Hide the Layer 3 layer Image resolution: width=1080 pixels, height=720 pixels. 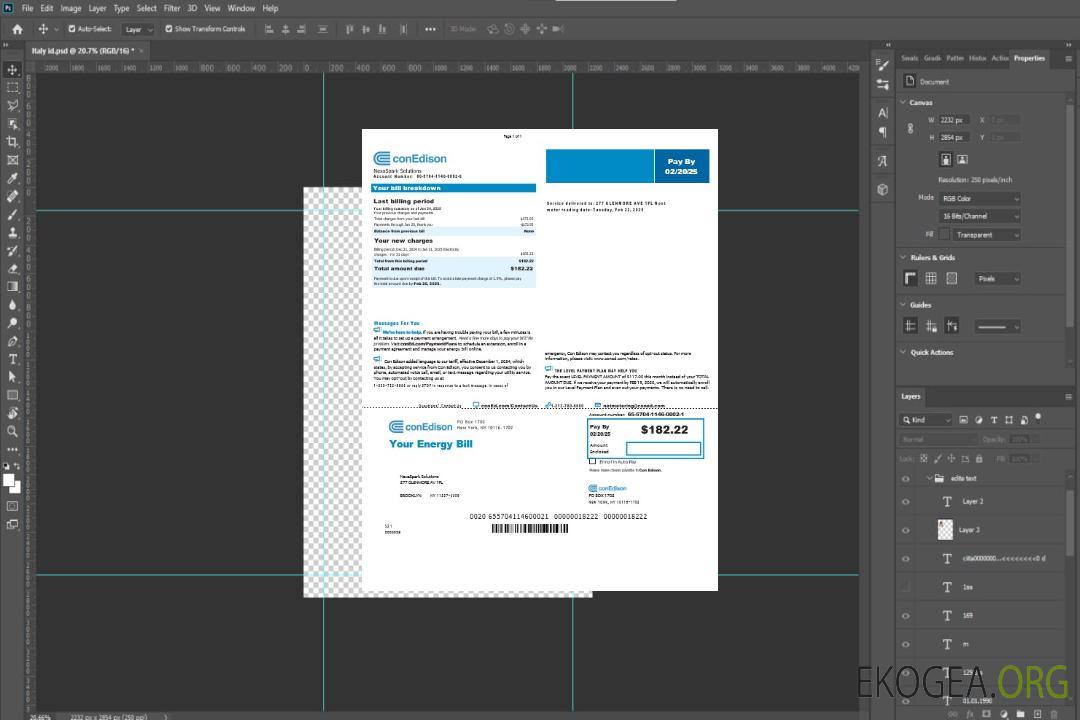(x=906, y=530)
